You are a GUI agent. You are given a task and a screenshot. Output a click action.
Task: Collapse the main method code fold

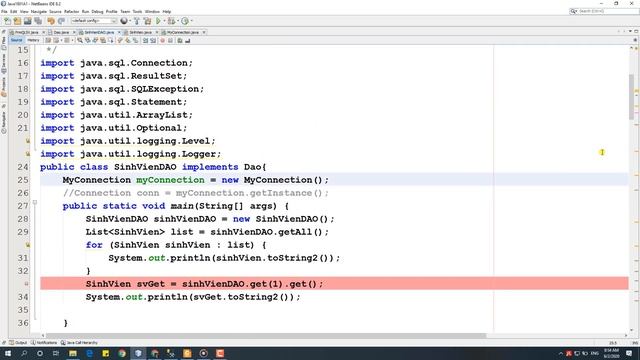[35, 202]
